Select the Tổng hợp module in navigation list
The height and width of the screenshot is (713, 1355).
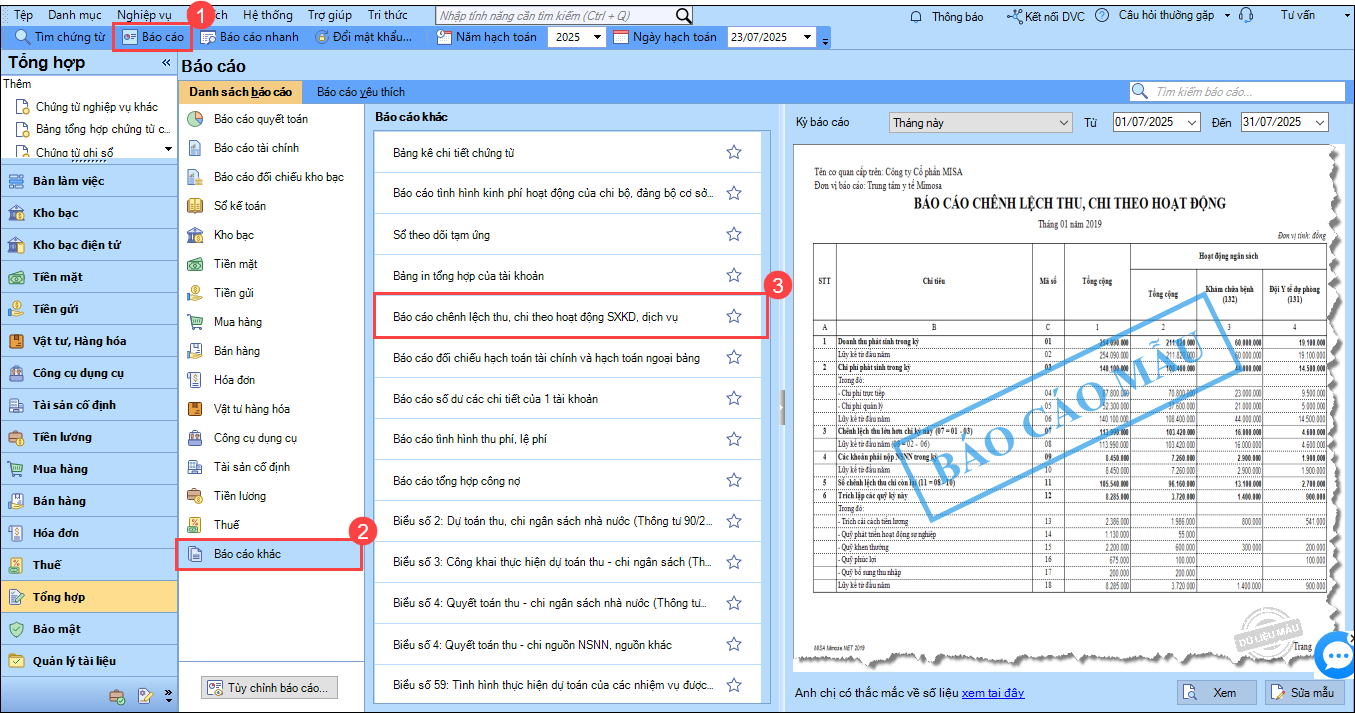point(89,597)
